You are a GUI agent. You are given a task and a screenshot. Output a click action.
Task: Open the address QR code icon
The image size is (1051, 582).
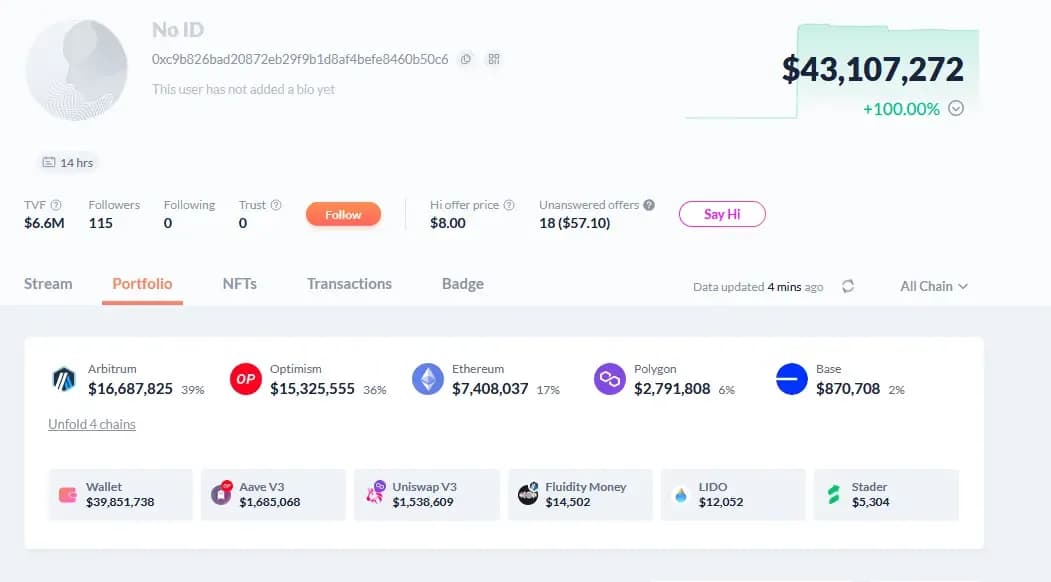coord(493,59)
